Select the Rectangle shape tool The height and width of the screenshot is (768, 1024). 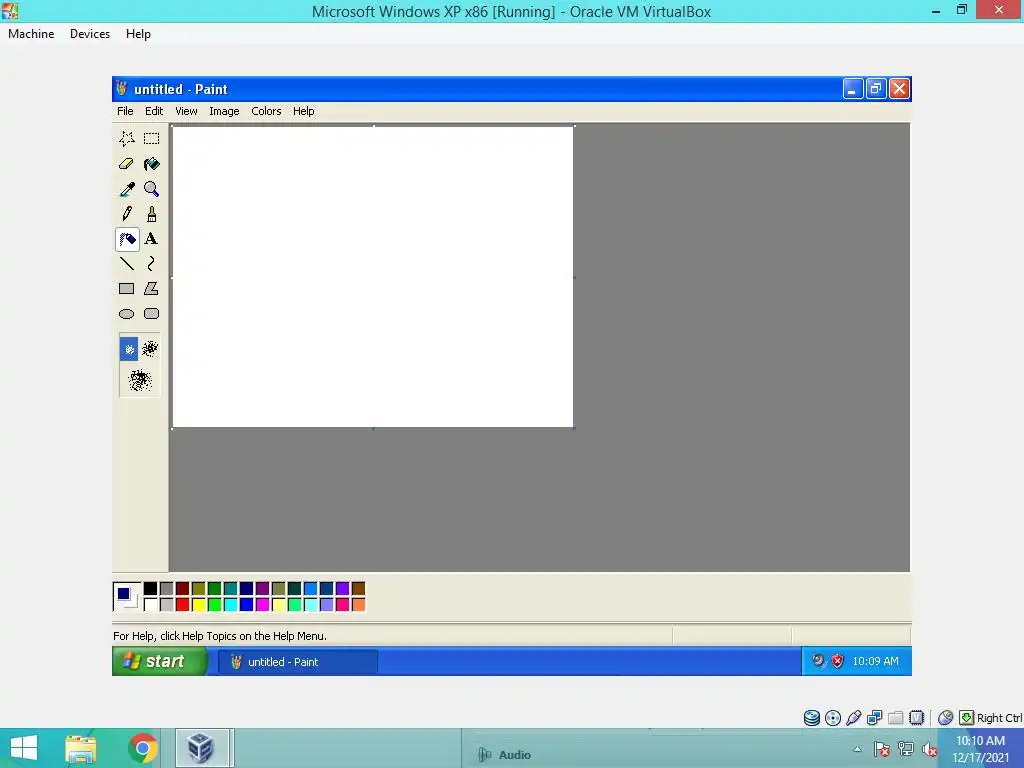coord(127,288)
